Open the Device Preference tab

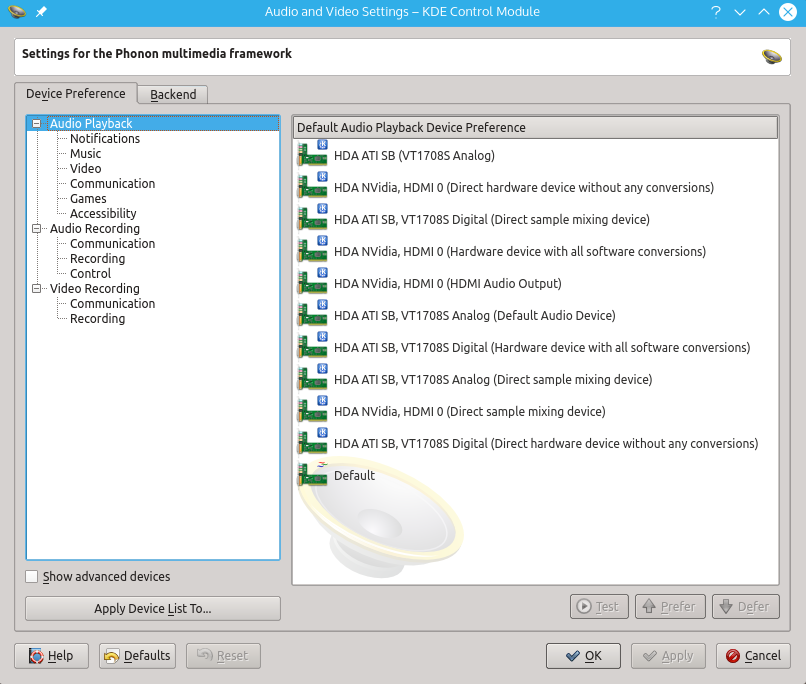[75, 94]
